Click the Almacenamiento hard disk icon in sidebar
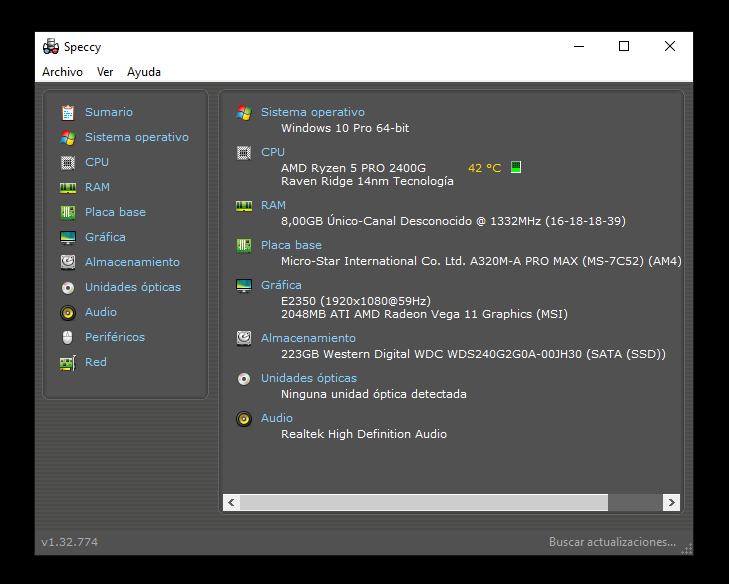 68,262
